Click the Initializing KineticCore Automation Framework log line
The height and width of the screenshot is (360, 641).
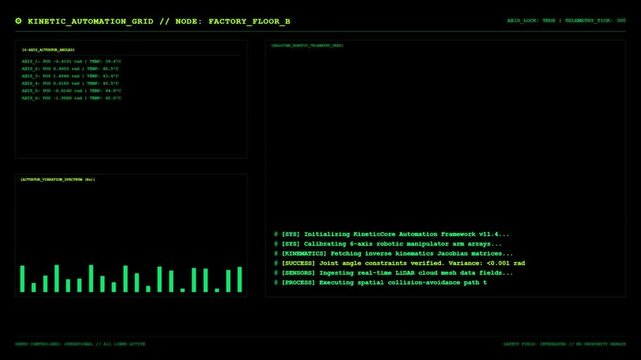pos(392,234)
